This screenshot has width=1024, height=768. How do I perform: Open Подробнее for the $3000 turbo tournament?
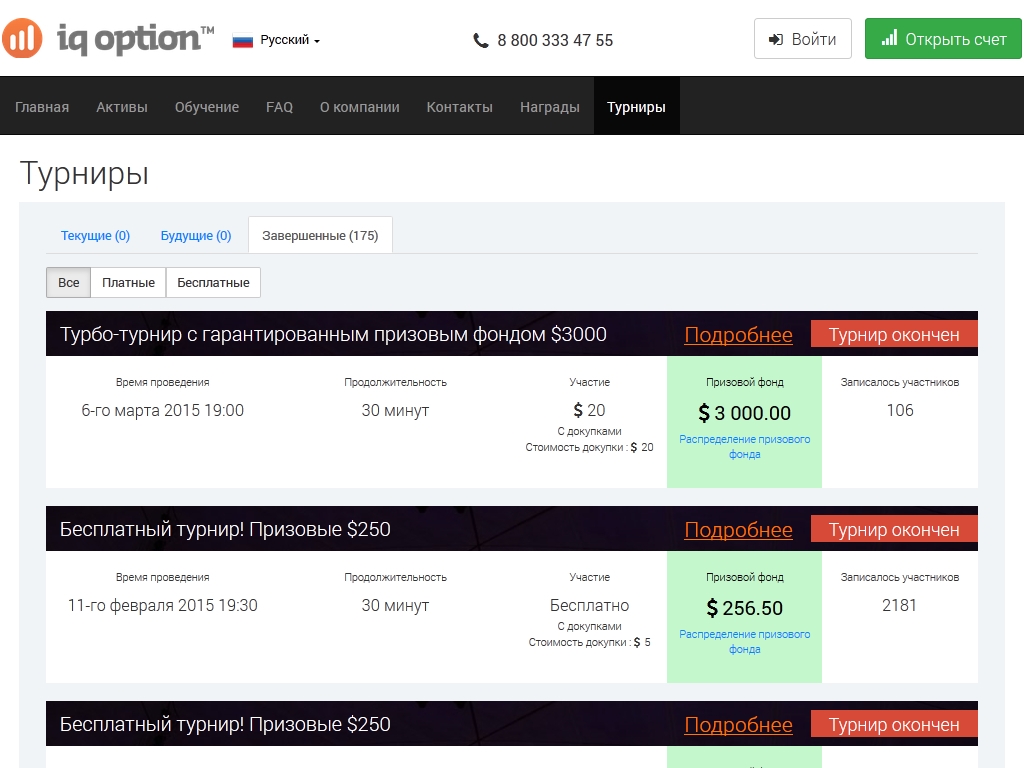738,335
